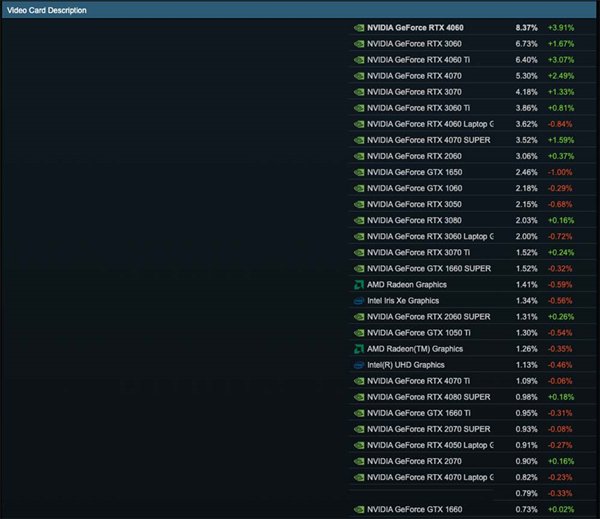Viewport: 600px width, 519px height.
Task: Click the +0.02% change for GTX 1660
Action: pos(561,510)
